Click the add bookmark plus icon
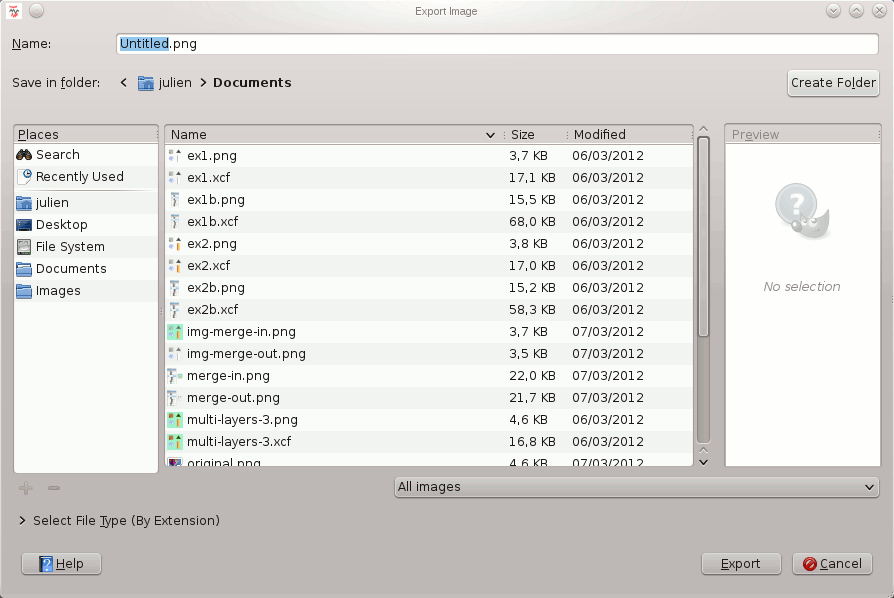894x598 pixels. click(25, 488)
